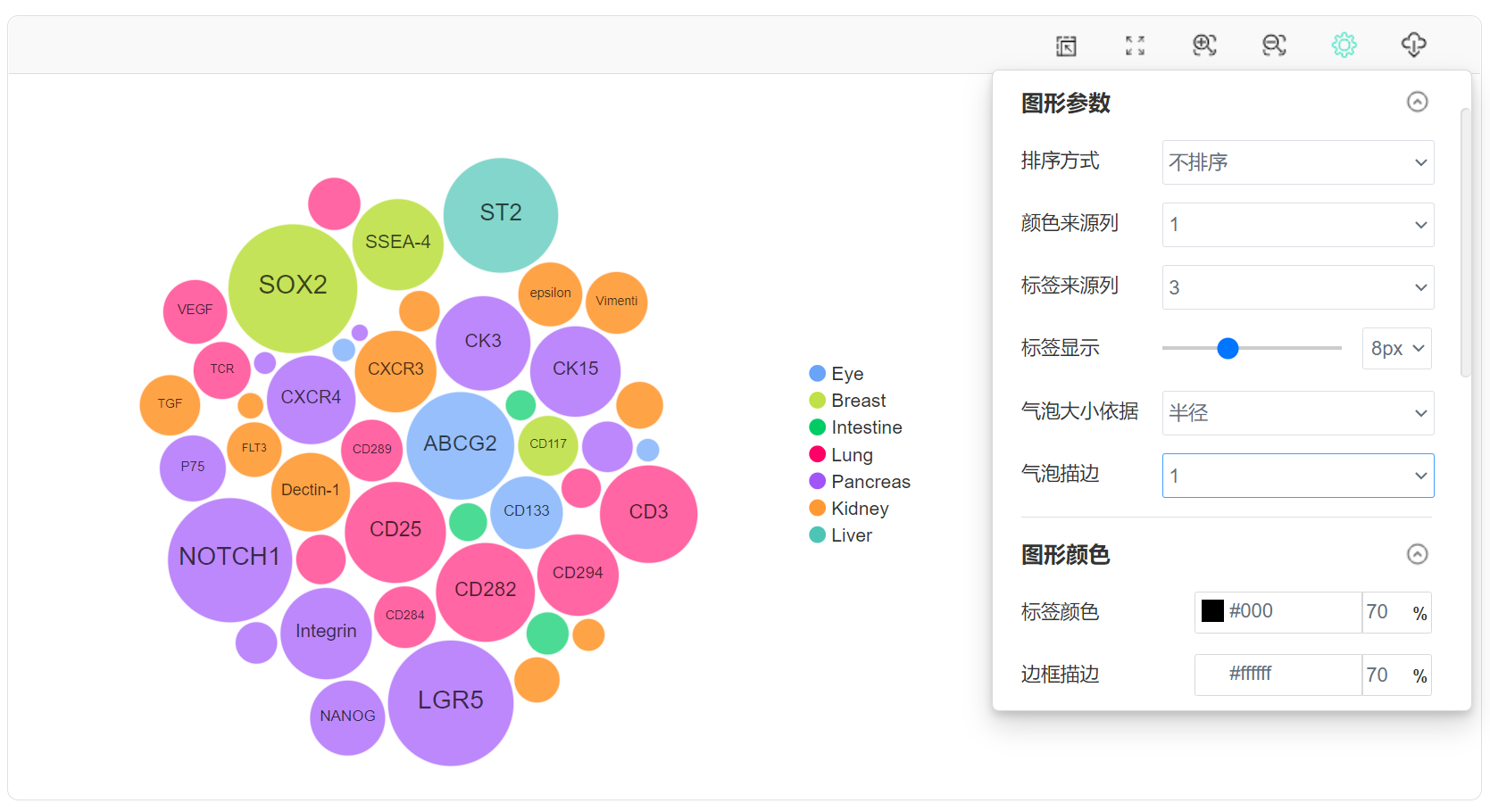1490x812 pixels.
Task: Click the Integrin bubble
Action: coord(326,633)
